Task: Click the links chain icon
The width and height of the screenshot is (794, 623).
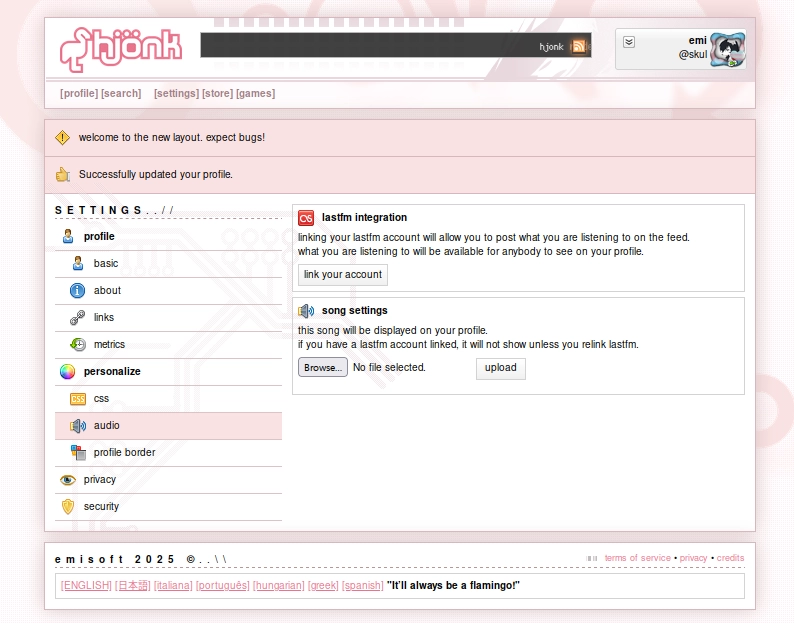Action: pyautogui.click(x=77, y=317)
